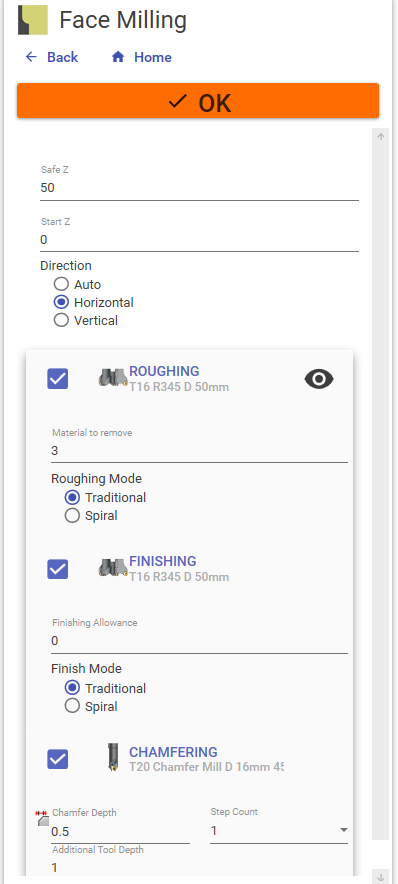This screenshot has height=884, width=398.
Task: Click the roughing face mill tool icon
Action: click(x=113, y=377)
